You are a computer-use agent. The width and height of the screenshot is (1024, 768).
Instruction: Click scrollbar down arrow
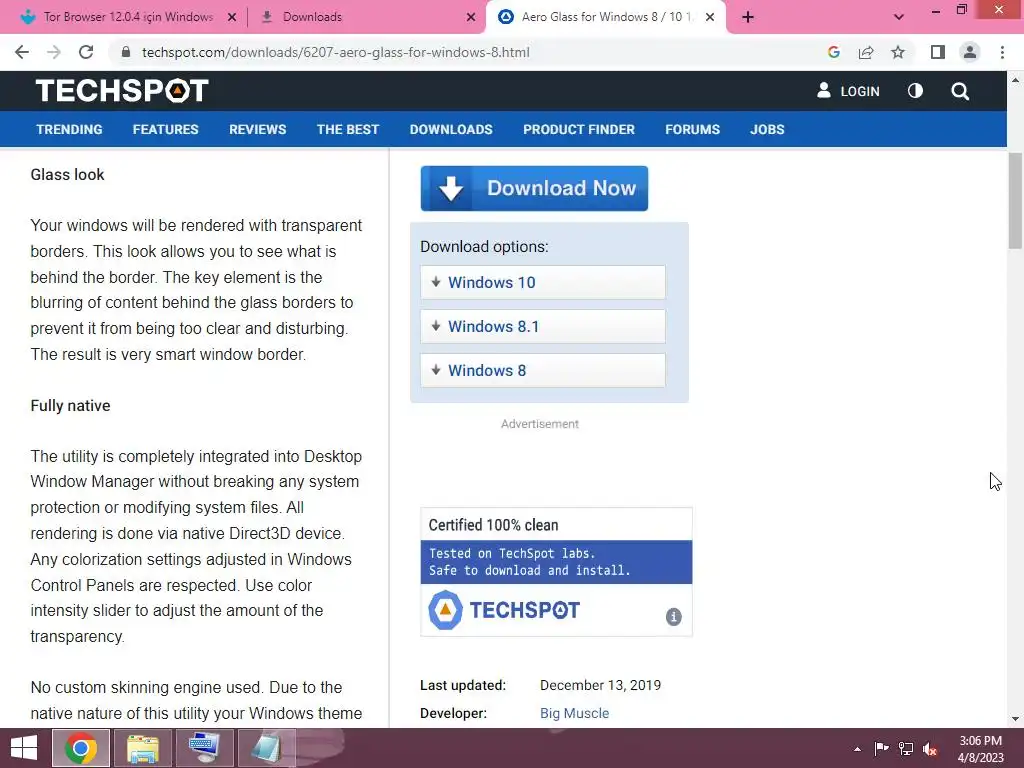point(1015,719)
